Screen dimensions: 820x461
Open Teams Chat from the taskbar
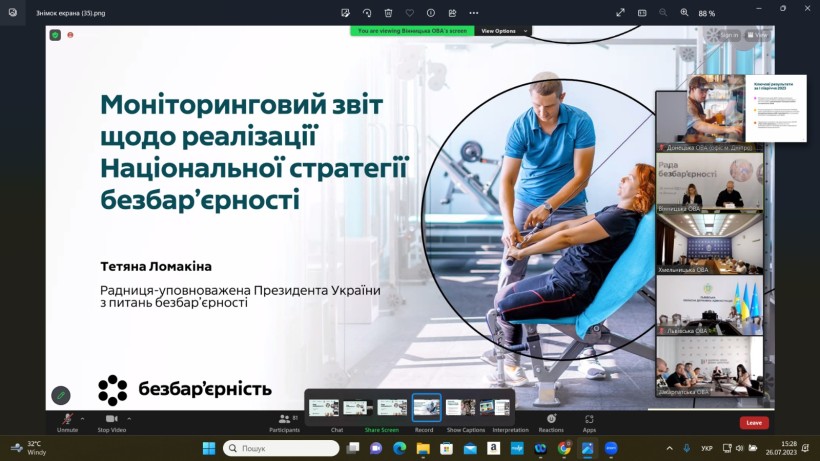(x=376, y=448)
